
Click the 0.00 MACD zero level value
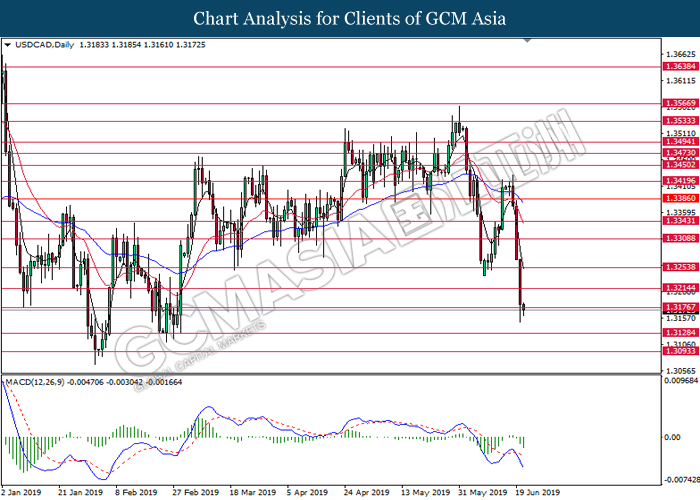tap(672, 437)
